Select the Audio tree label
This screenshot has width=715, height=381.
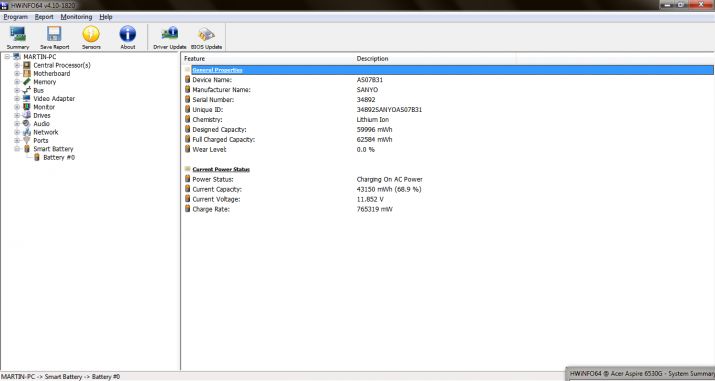[x=41, y=124]
